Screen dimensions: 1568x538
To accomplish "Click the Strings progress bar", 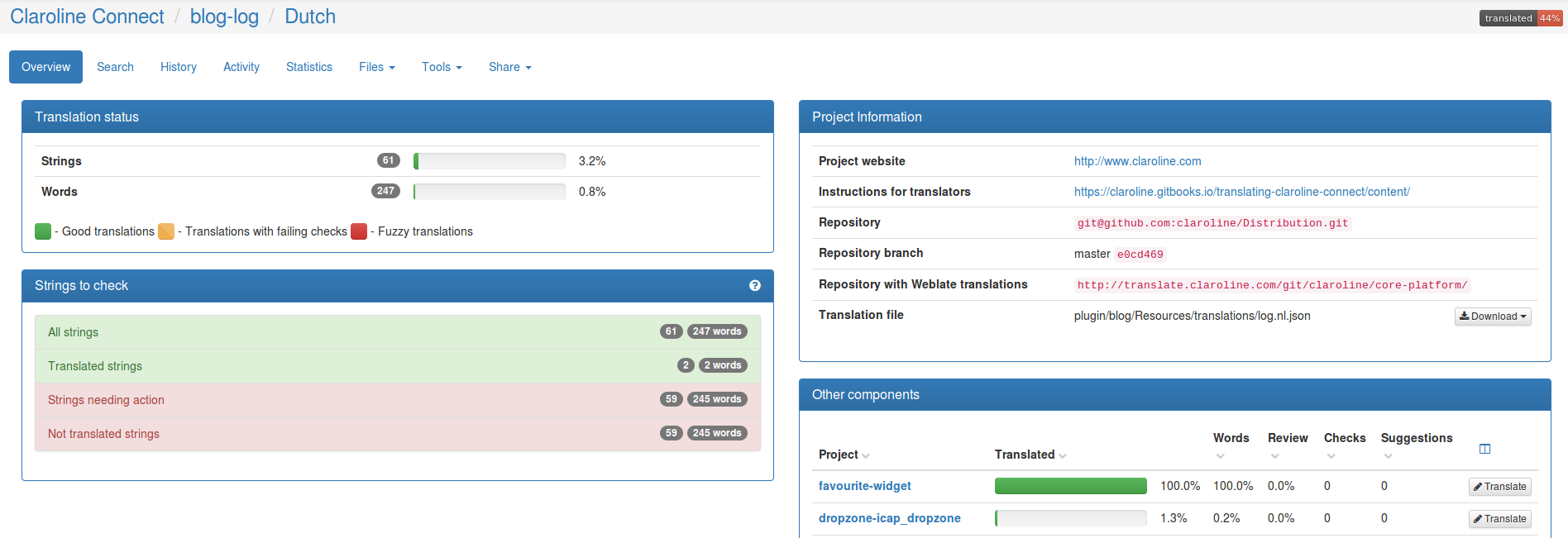I will (x=490, y=161).
